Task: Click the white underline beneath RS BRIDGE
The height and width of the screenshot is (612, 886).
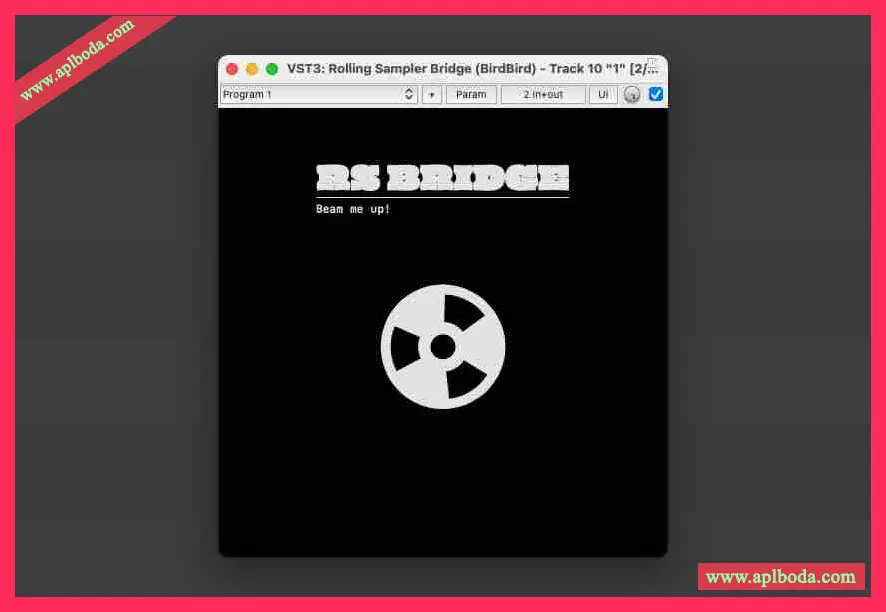Action: pos(442,197)
